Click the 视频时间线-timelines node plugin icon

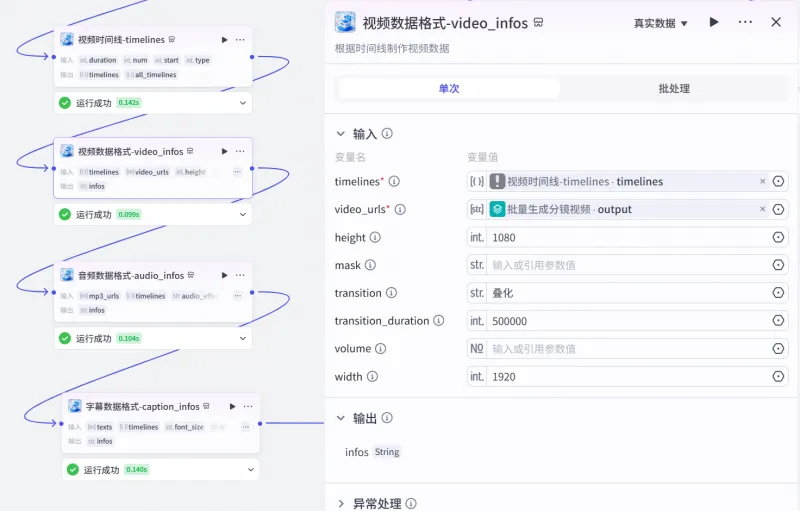[x=67, y=39]
